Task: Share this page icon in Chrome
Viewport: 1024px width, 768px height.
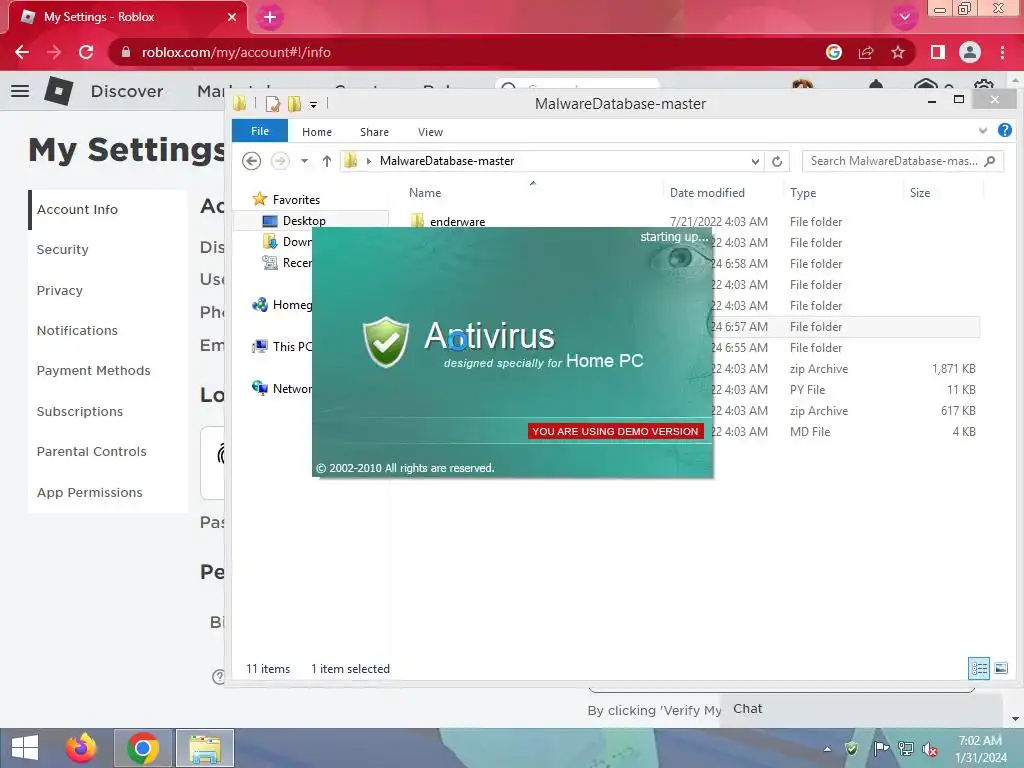Action: (866, 52)
